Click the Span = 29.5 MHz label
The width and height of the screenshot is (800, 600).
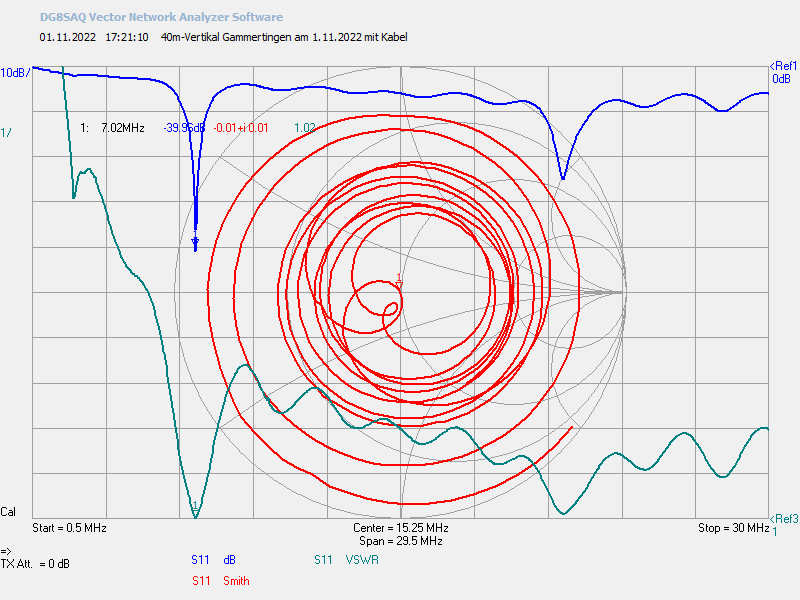click(401, 541)
